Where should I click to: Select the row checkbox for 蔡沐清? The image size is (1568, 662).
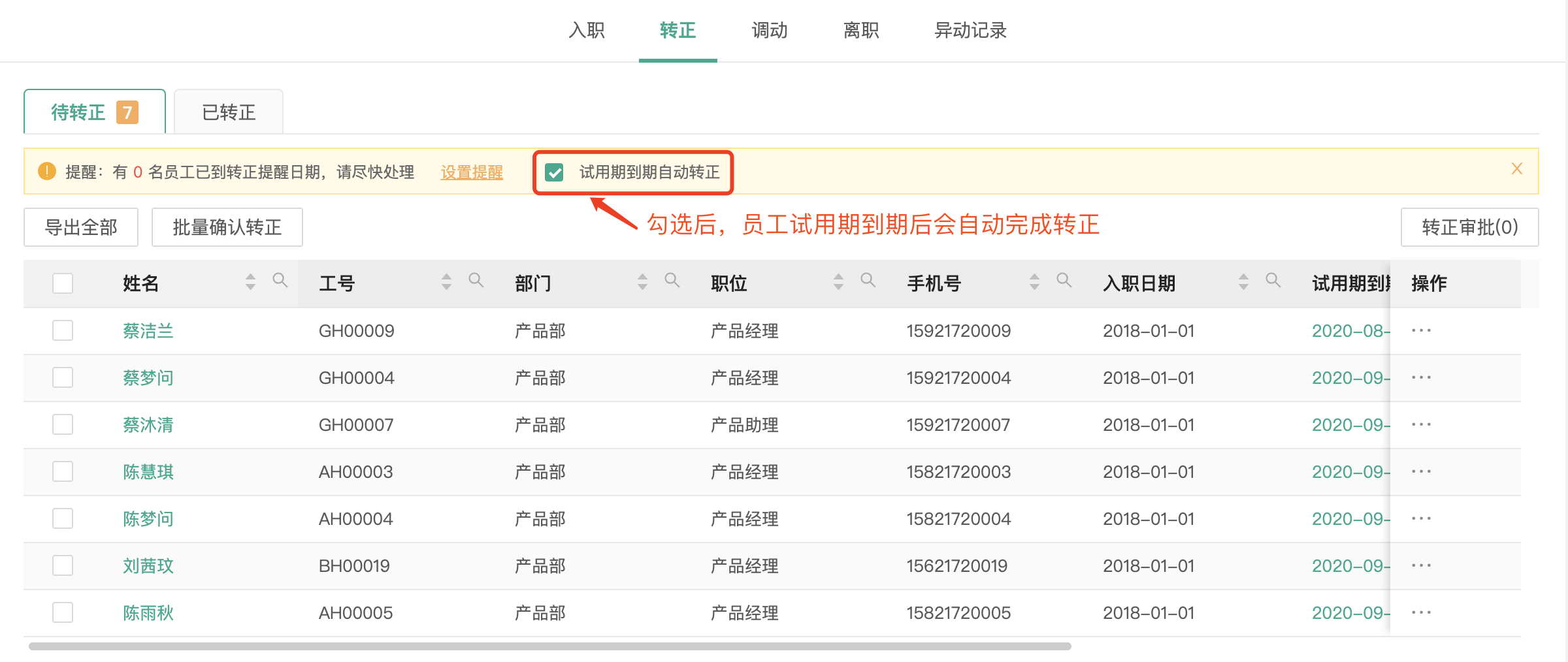[x=63, y=424]
